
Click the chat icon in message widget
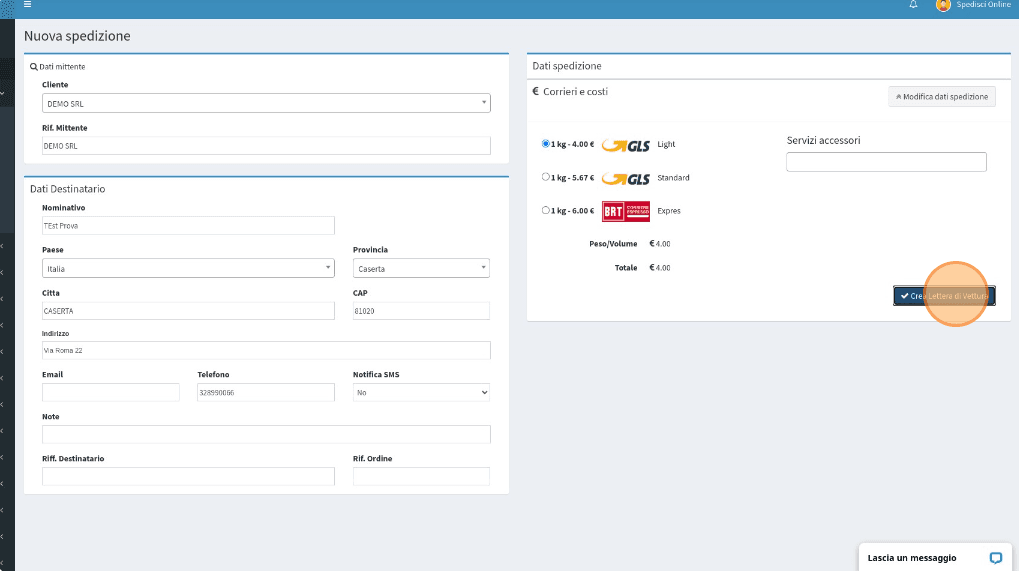(995, 557)
